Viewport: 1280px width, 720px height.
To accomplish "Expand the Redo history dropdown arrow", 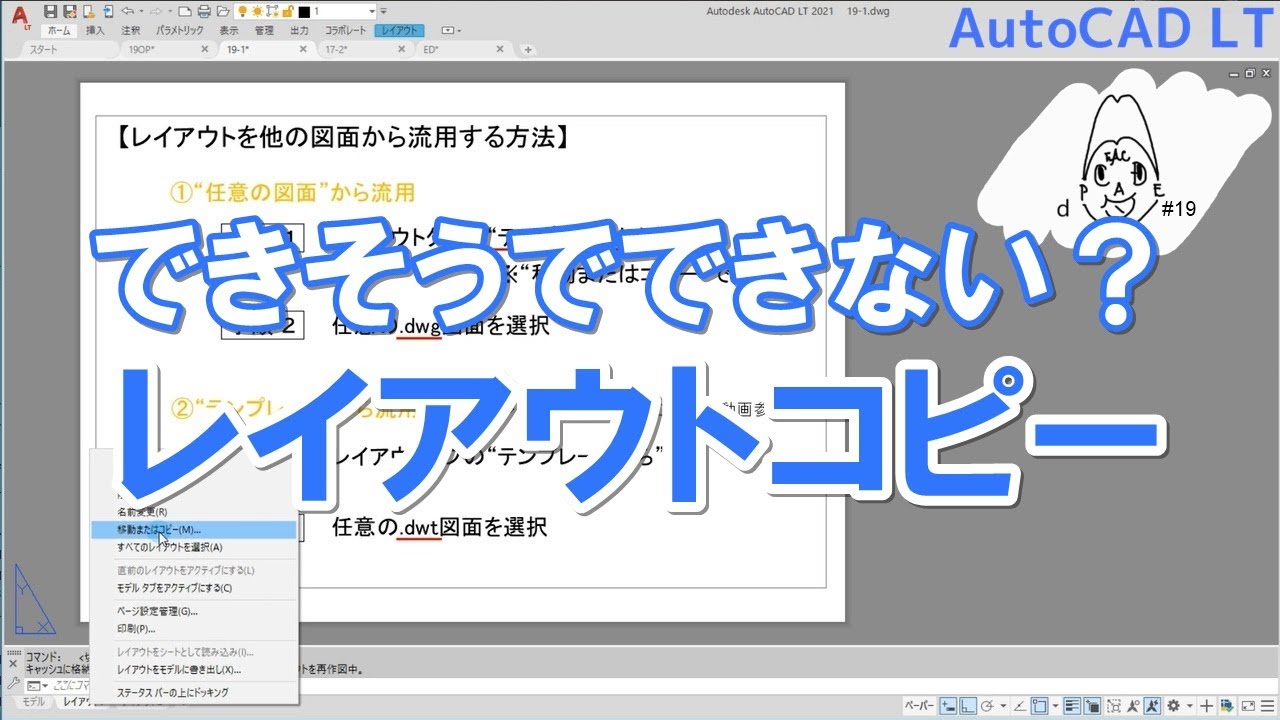I will [169, 11].
